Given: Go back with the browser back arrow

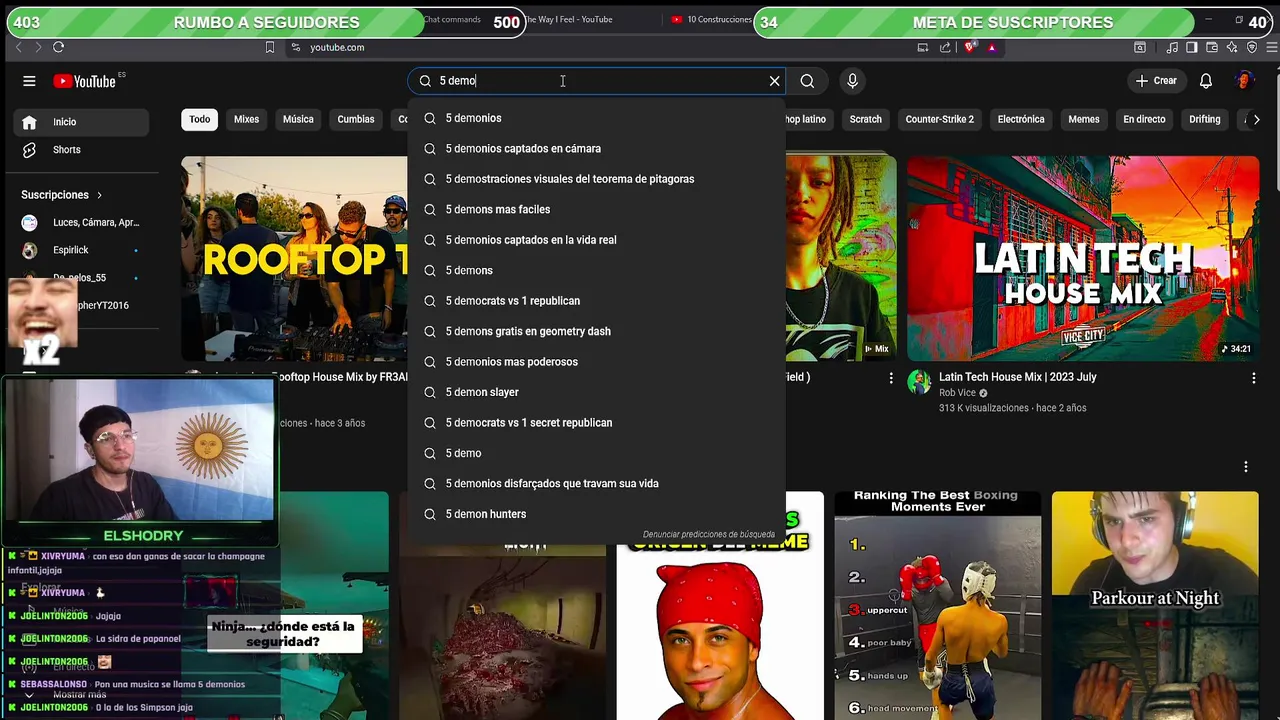Looking at the screenshot, I should click(18, 47).
